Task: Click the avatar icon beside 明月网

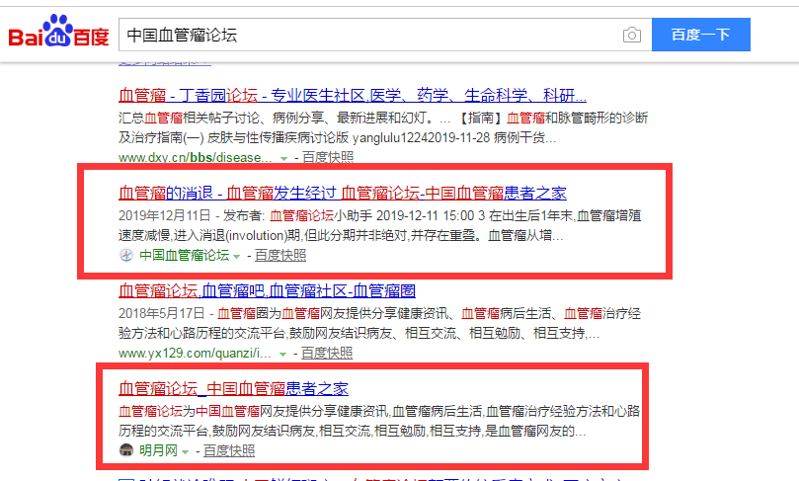Action: click(x=126, y=450)
